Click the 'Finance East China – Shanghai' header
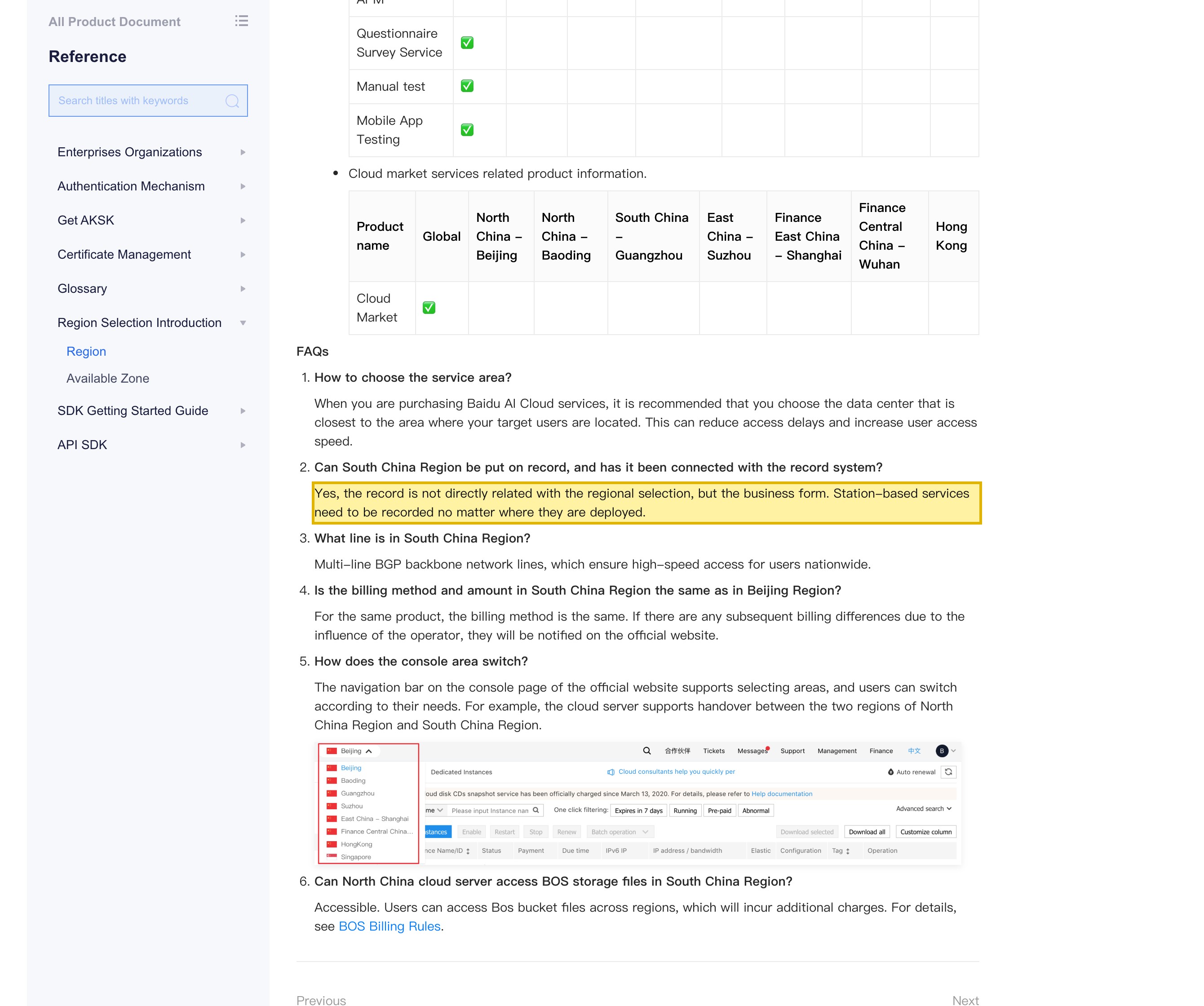 click(x=808, y=236)
